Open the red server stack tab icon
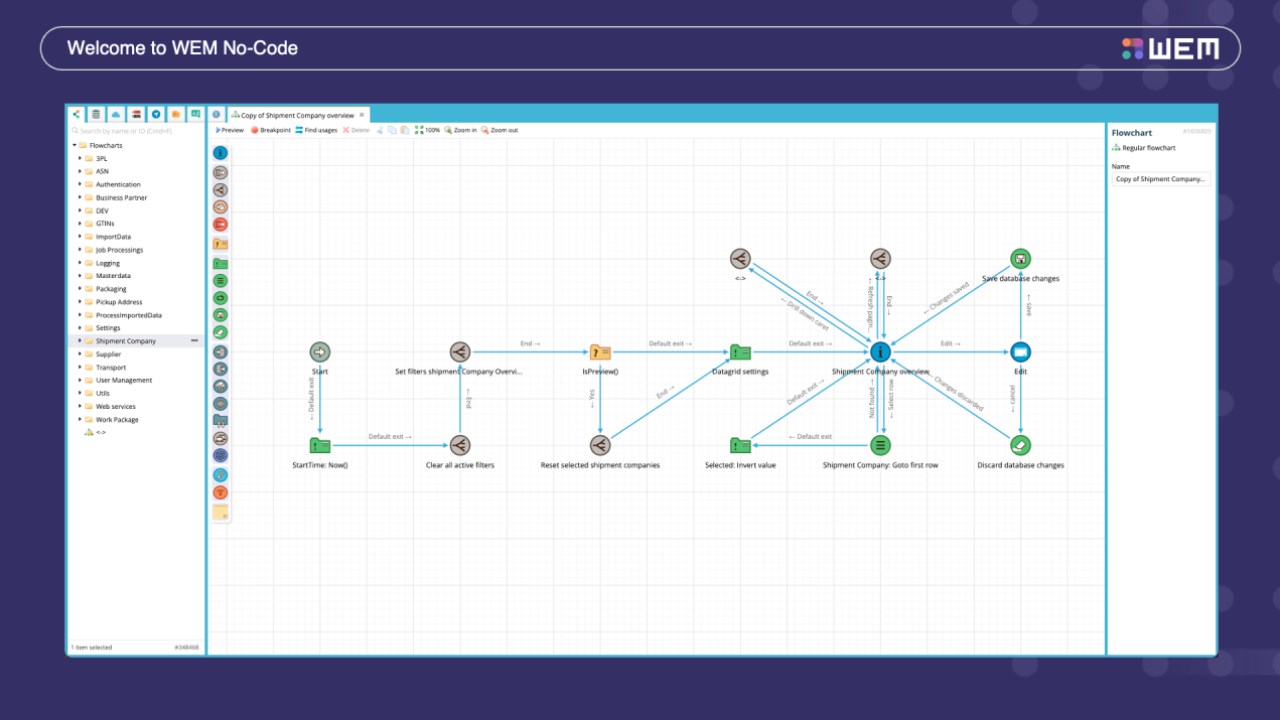Screen dimensions: 1280x720 click(136, 114)
